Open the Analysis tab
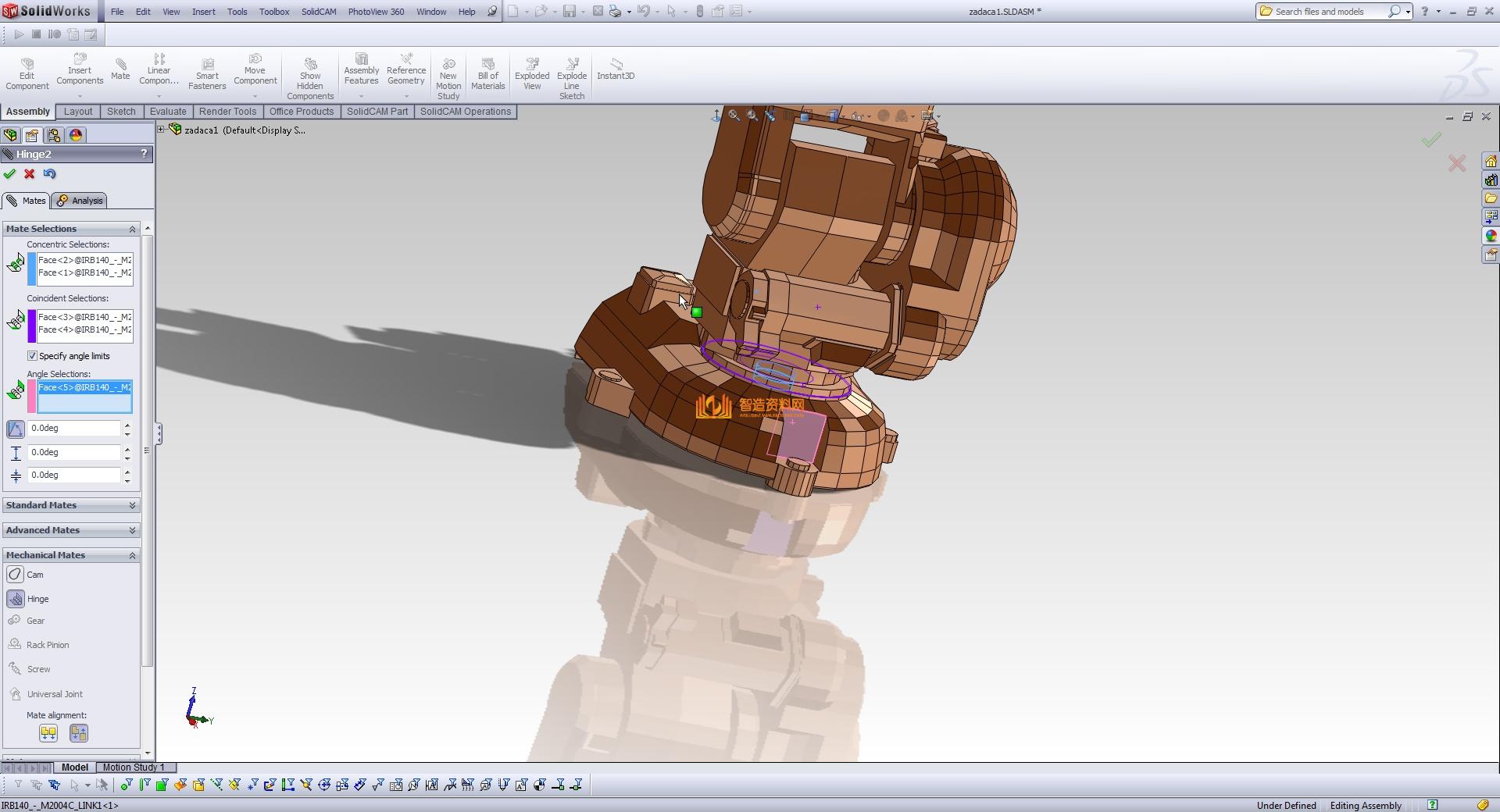1500x812 pixels. click(x=80, y=201)
